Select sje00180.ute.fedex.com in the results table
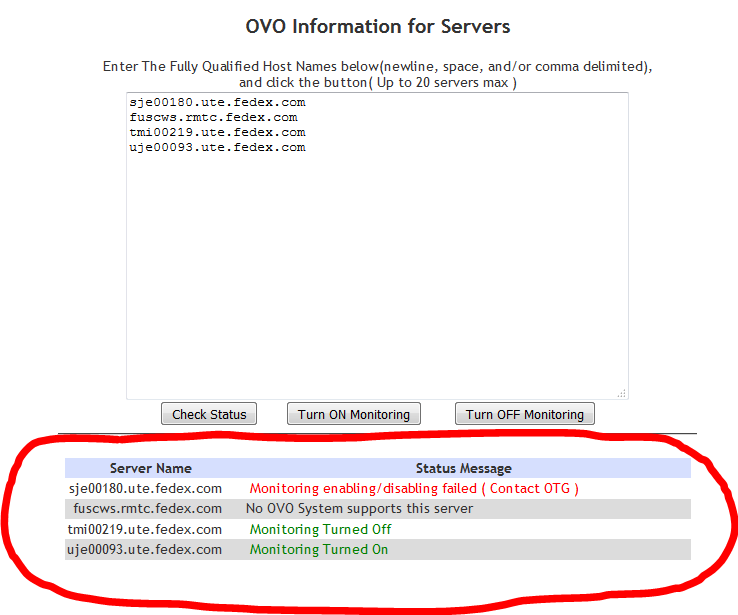This screenshot has height=615, width=738. [x=145, y=489]
